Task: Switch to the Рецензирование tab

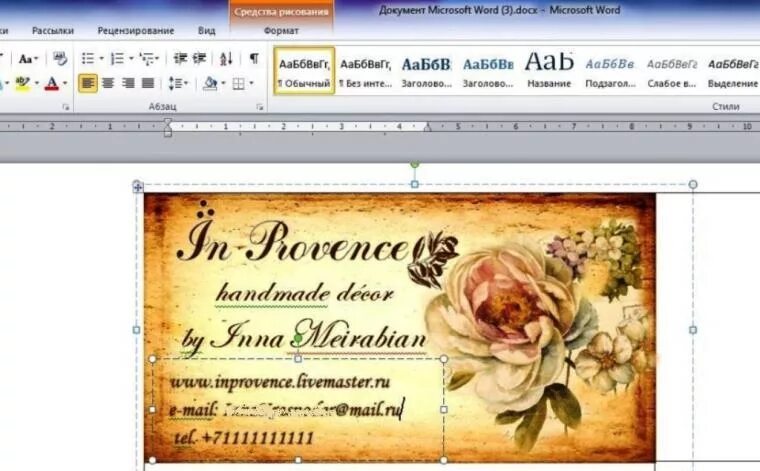Action: 136,31
